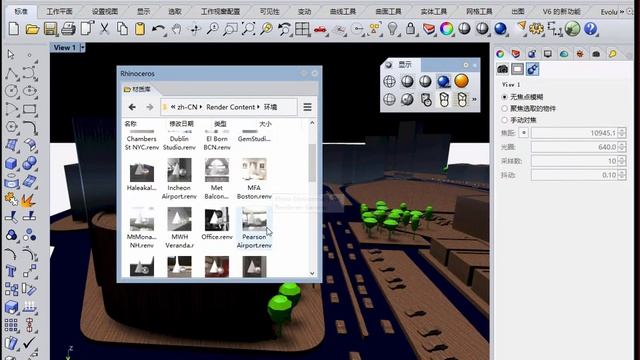This screenshot has height=360, width=640.
Task: Click the printer icon in the toolbar
Action: click(x=68, y=29)
